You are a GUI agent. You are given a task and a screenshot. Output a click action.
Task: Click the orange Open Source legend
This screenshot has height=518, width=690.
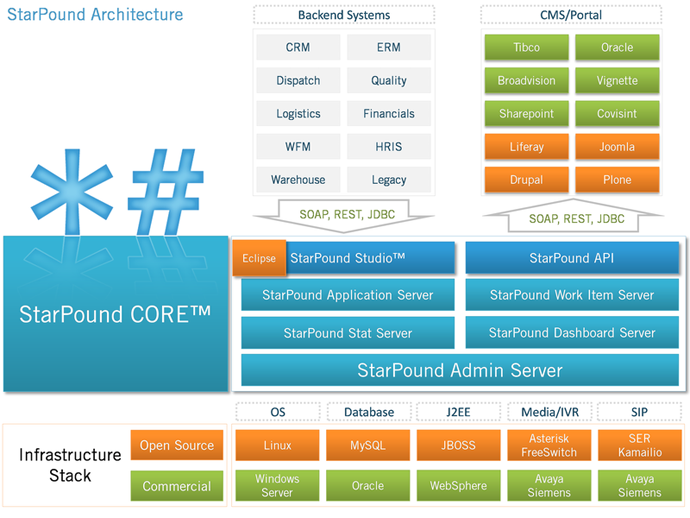[177, 445]
